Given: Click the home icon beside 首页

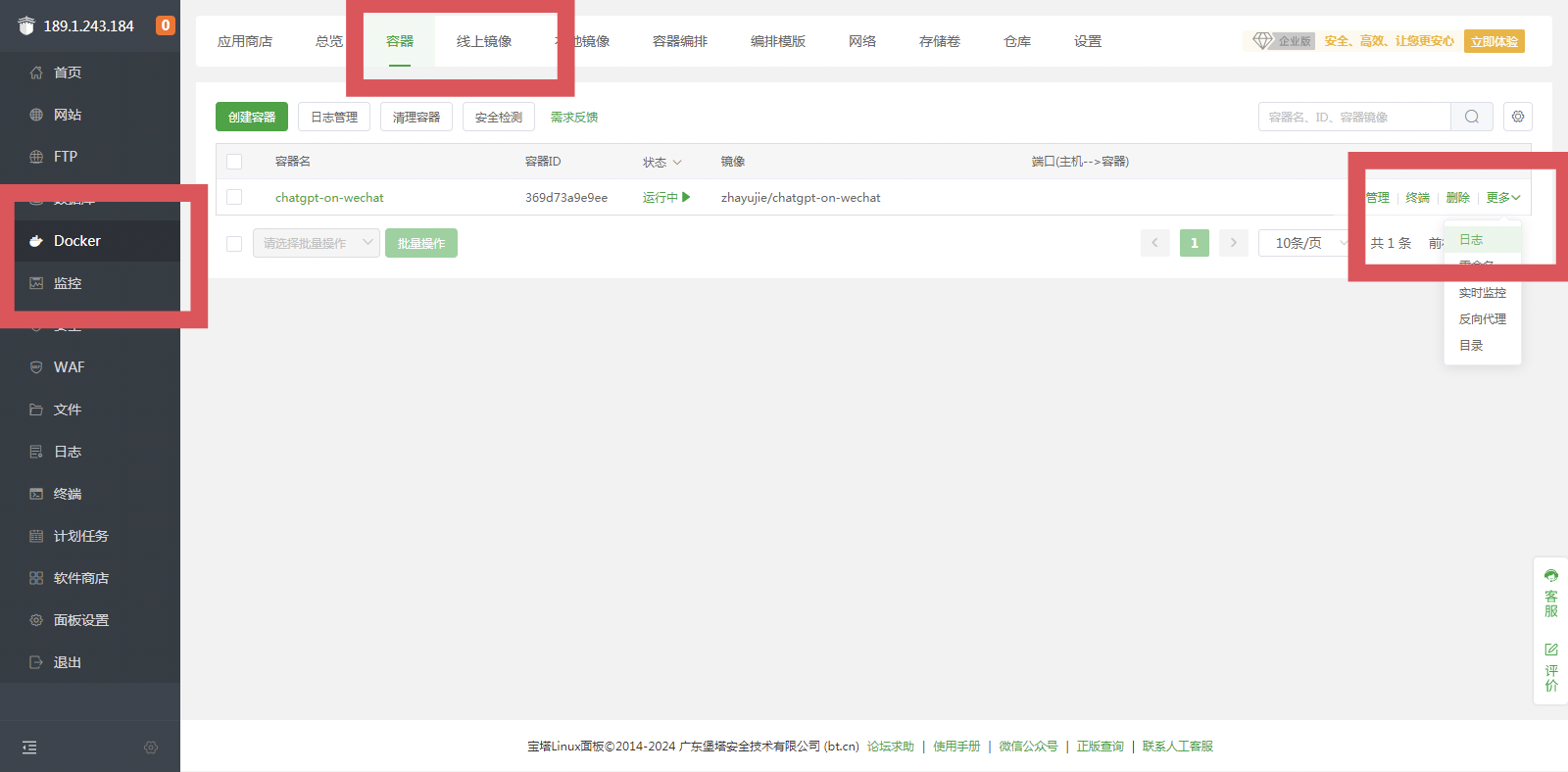Looking at the screenshot, I should 36,72.
